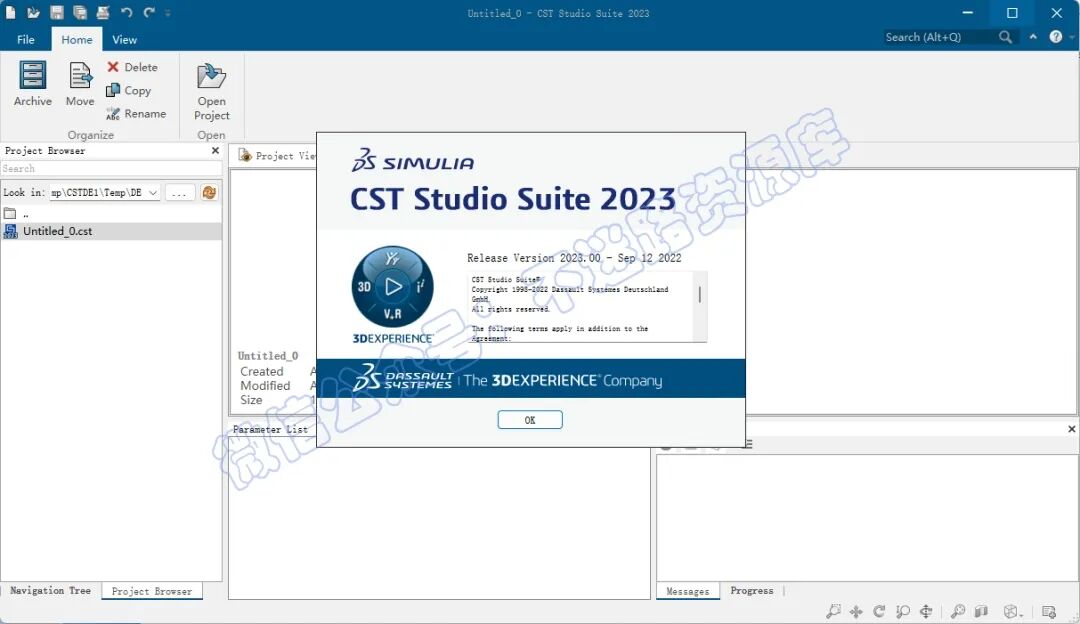Click the Delete command in Organize group
The height and width of the screenshot is (624, 1080).
[x=132, y=67]
